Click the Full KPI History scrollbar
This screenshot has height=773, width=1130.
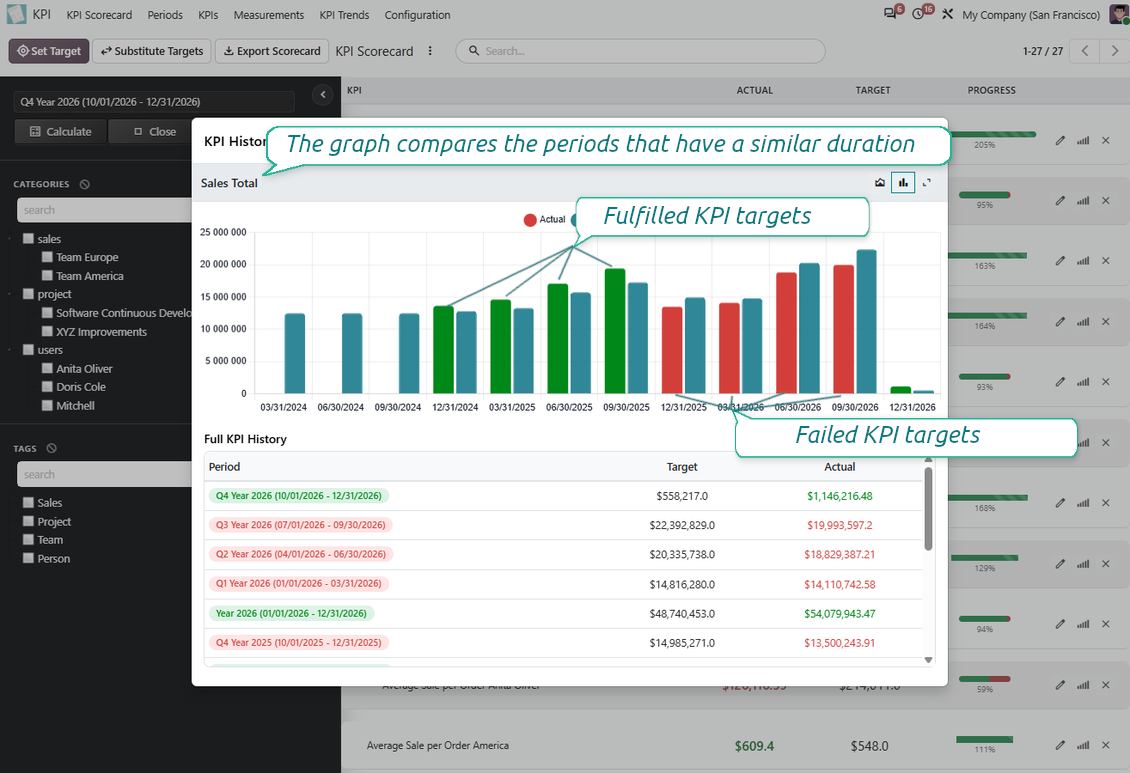point(928,509)
